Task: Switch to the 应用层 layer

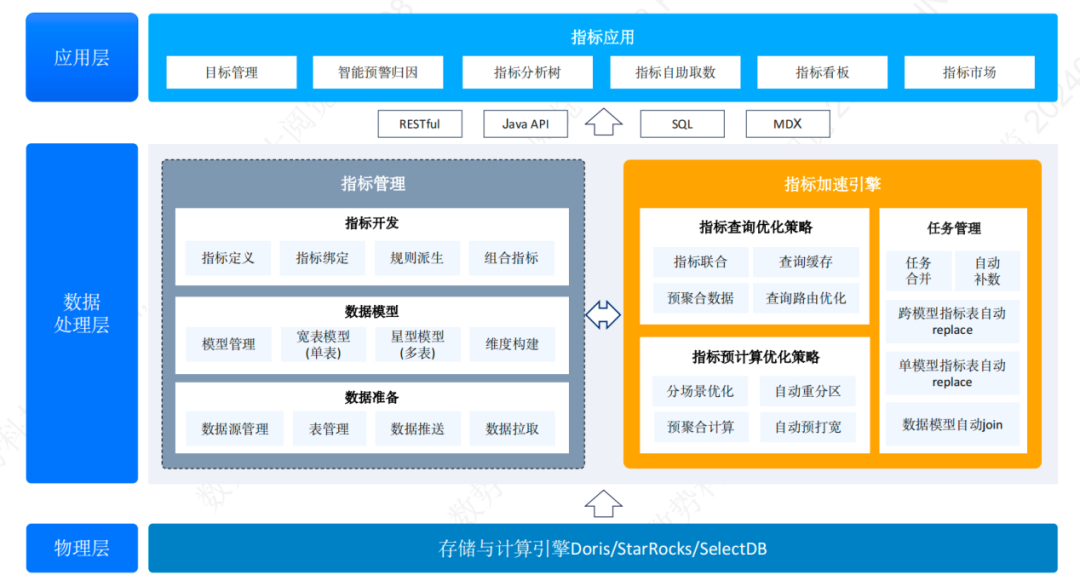Action: point(81,57)
